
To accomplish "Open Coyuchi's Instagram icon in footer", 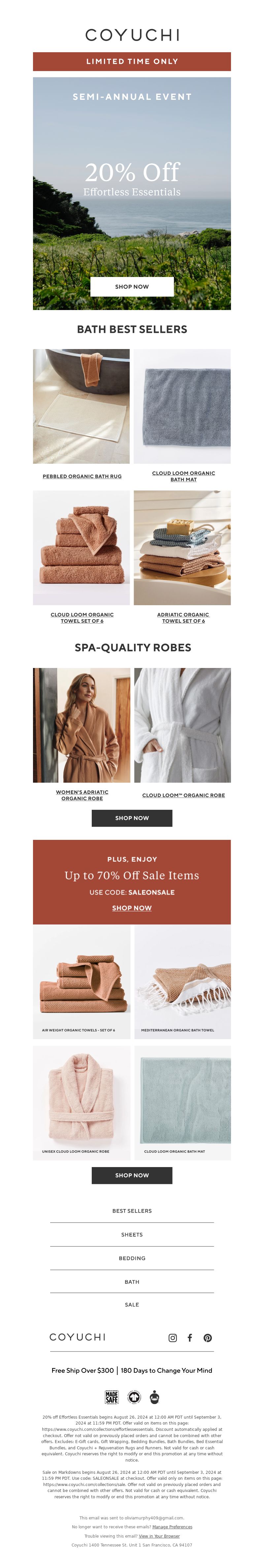I will [x=173, y=1337].
